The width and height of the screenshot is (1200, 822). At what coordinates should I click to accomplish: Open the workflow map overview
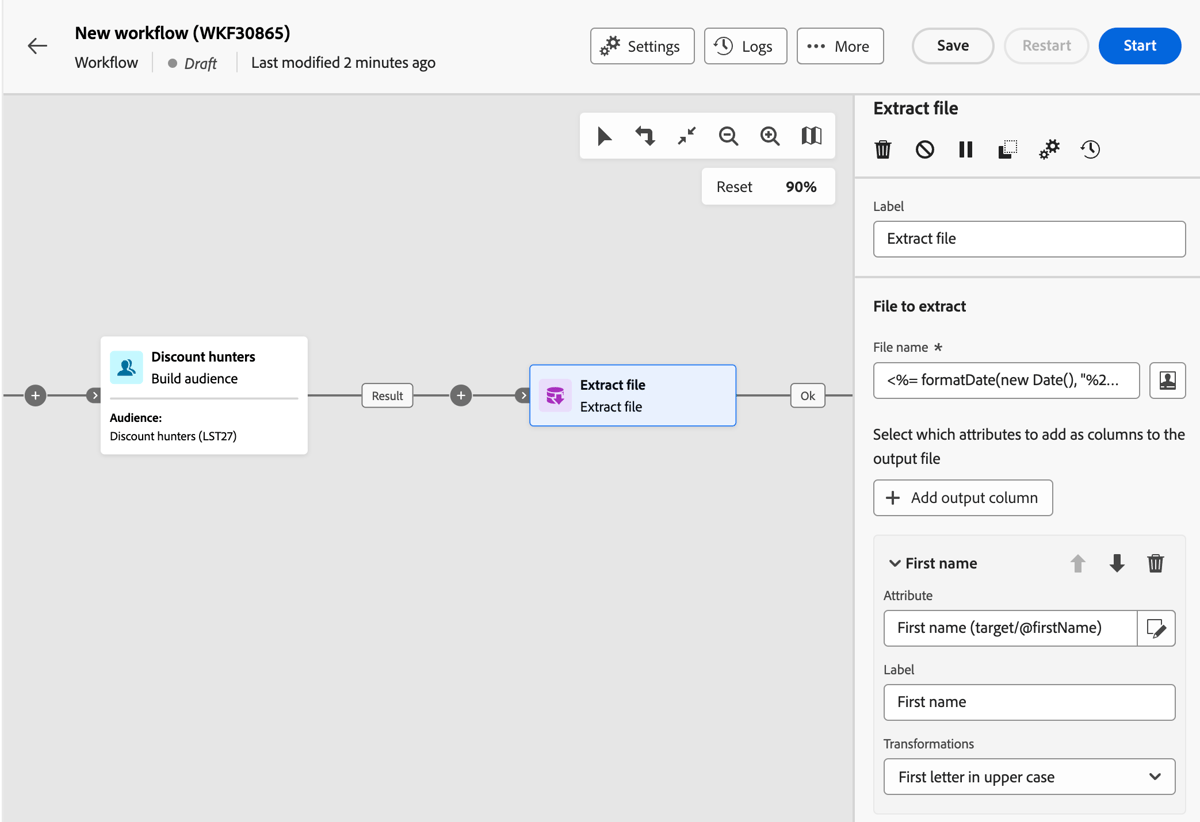(x=810, y=135)
